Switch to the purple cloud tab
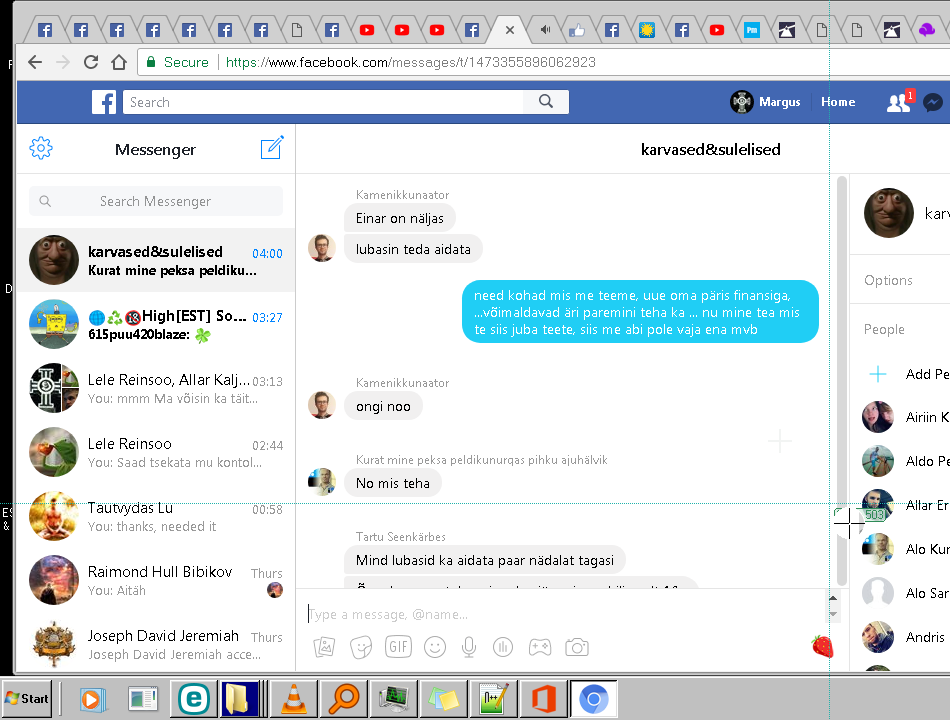Viewport: 950px width, 720px height. click(x=926, y=30)
